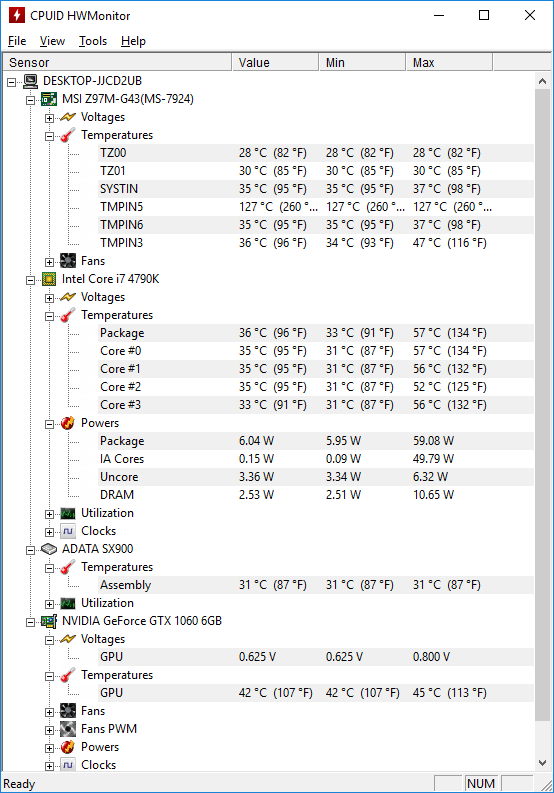Click the CPU Voltages lightning icon

68,297
